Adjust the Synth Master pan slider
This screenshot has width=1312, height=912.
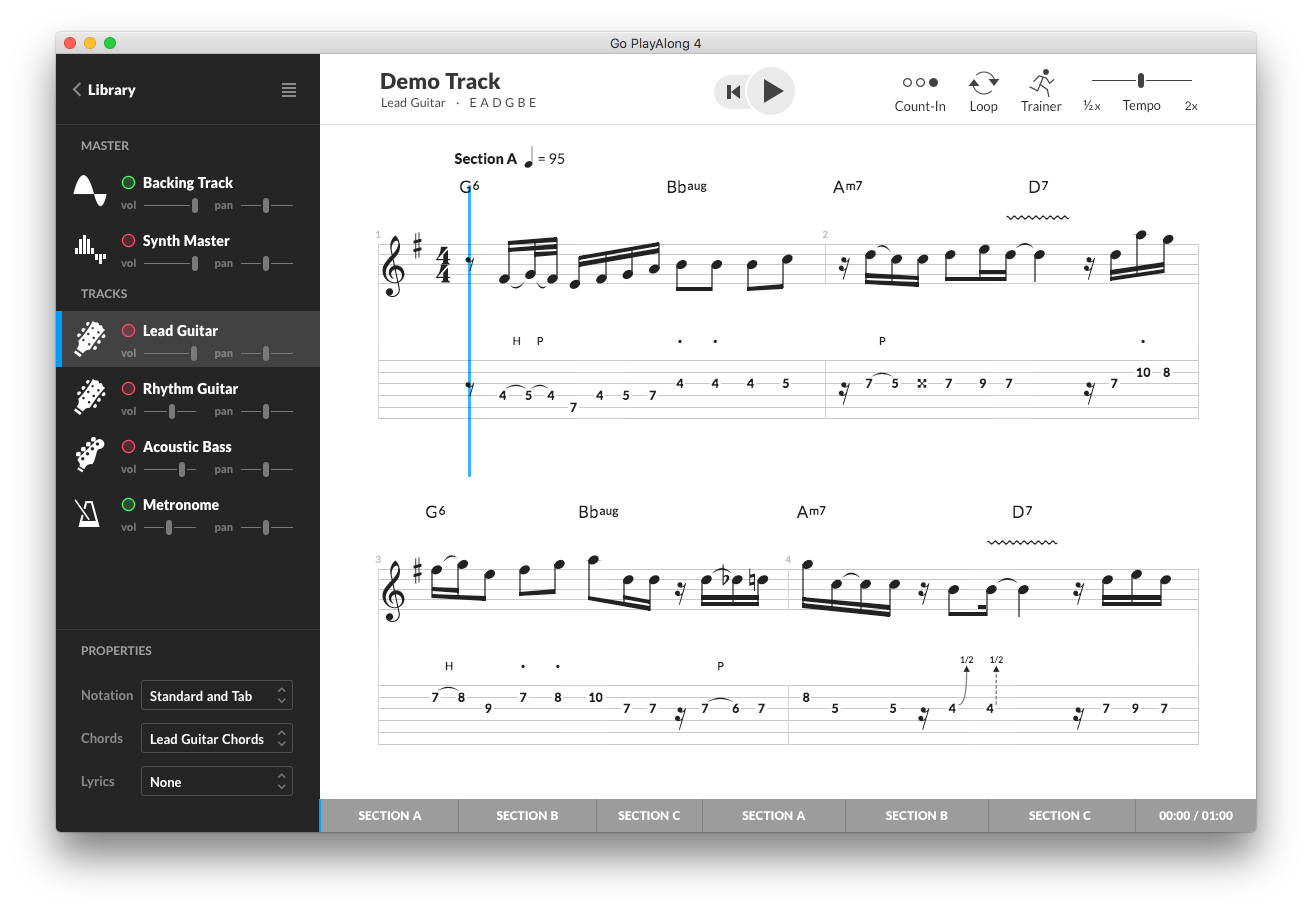click(x=266, y=264)
